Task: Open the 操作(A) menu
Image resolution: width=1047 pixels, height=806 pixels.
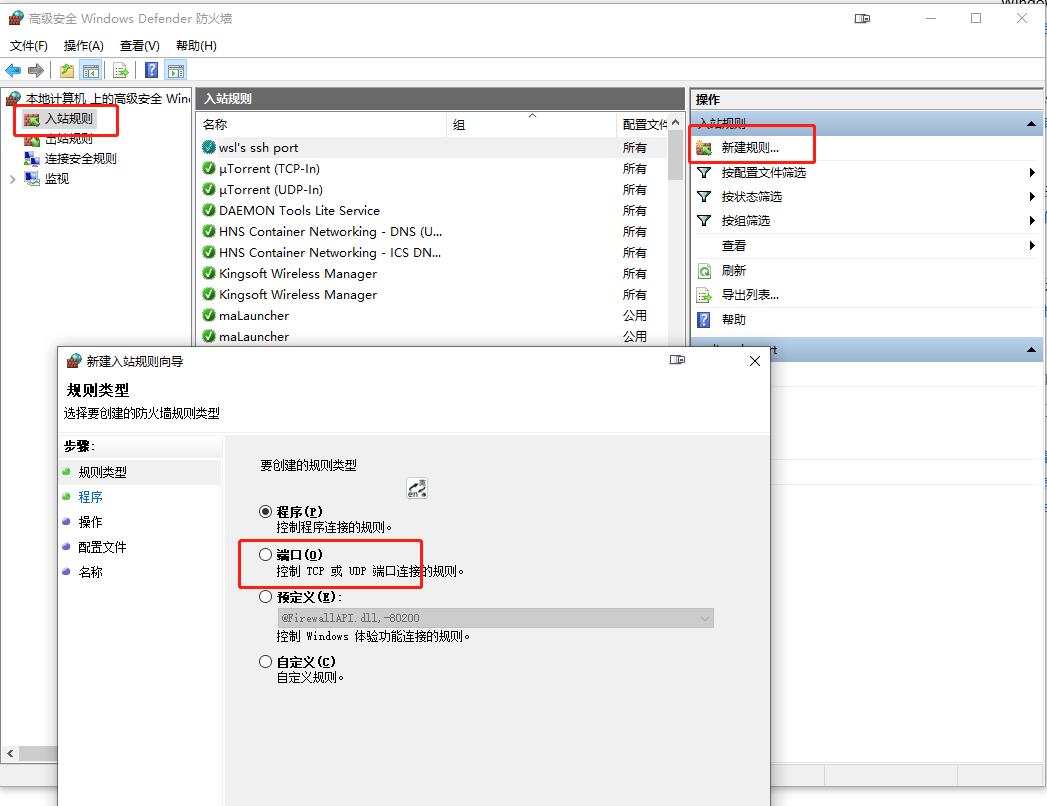Action: point(83,46)
